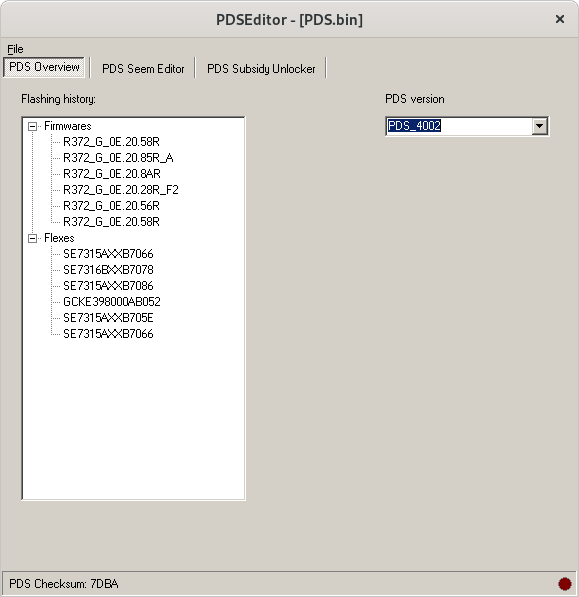
Task: Select the Firmwares root label
Action: click(x=68, y=126)
